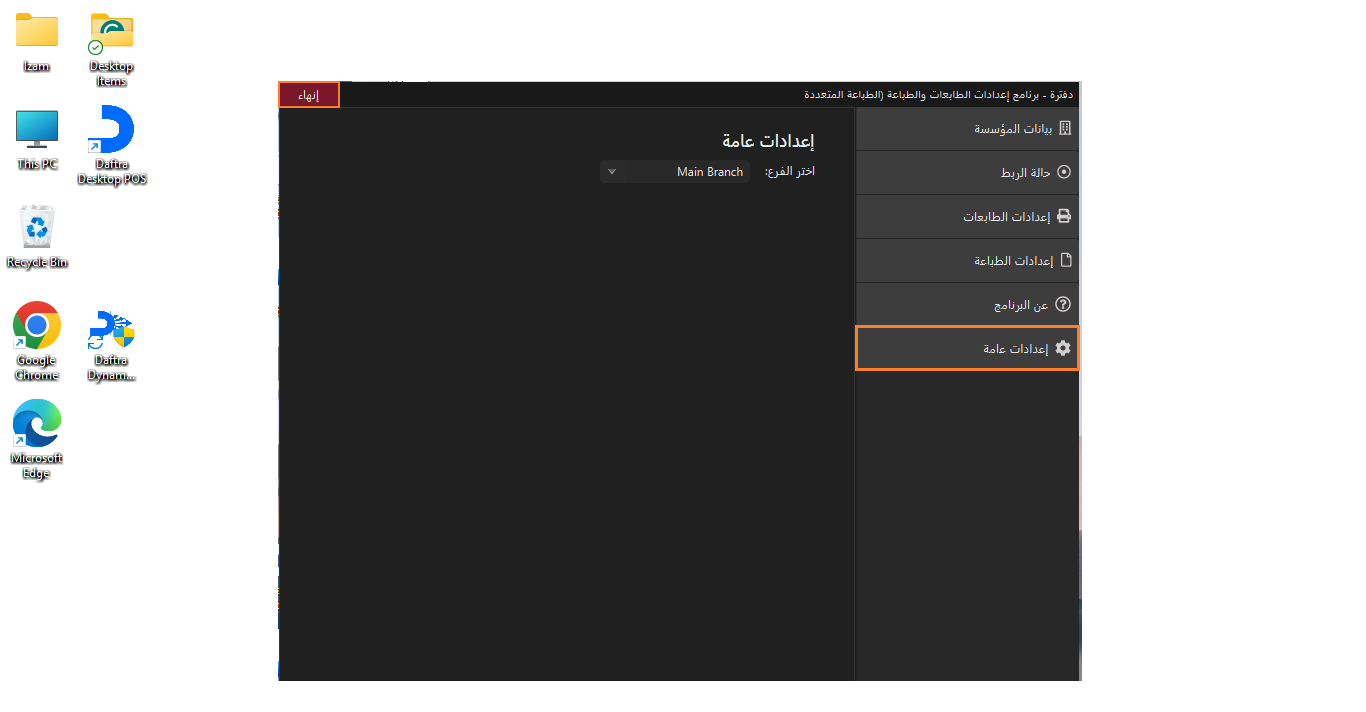Open the Izam folder on desktop
Viewport: 1366px width, 712px height.
(x=37, y=42)
